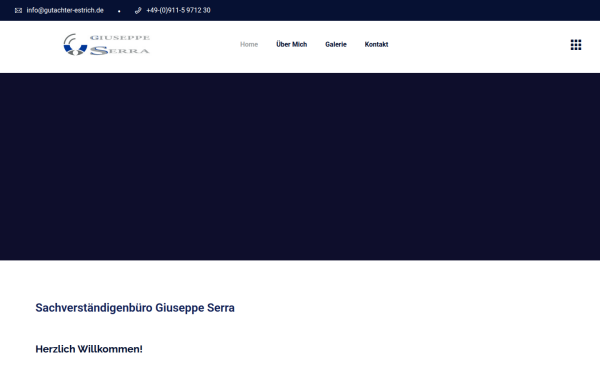
Task: Click the Herzlich Willkommen! heading
Action: (x=89, y=349)
